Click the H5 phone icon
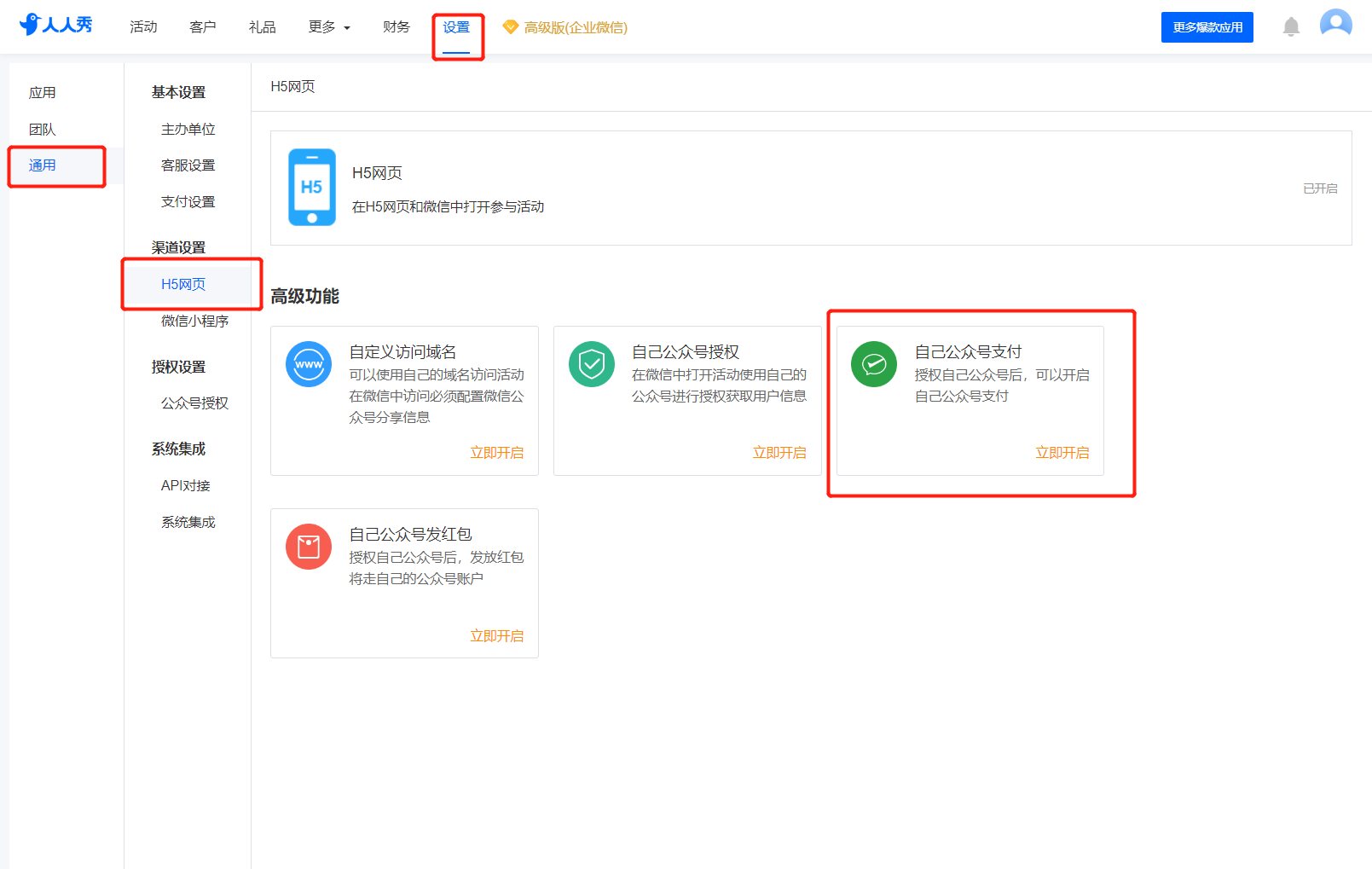The height and width of the screenshot is (869, 1372). pos(312,187)
